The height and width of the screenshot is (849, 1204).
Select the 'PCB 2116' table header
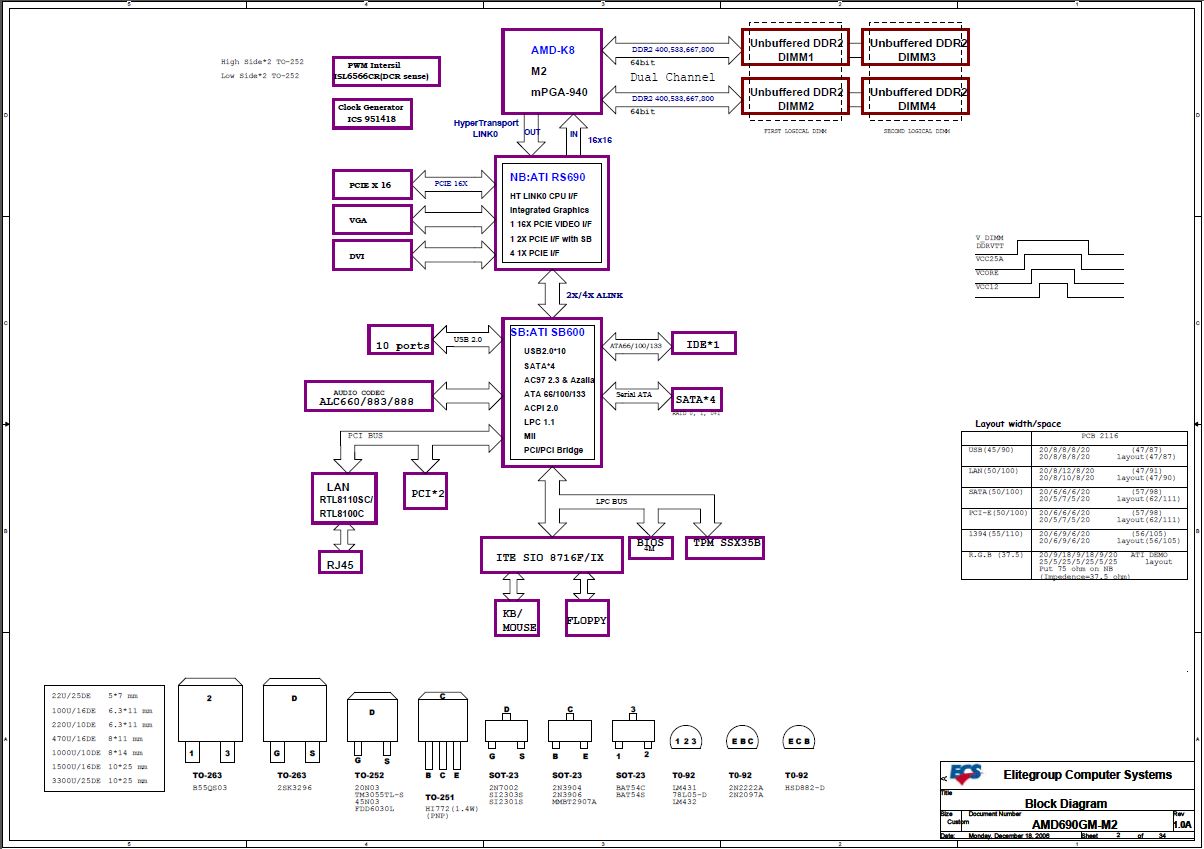1098,436
